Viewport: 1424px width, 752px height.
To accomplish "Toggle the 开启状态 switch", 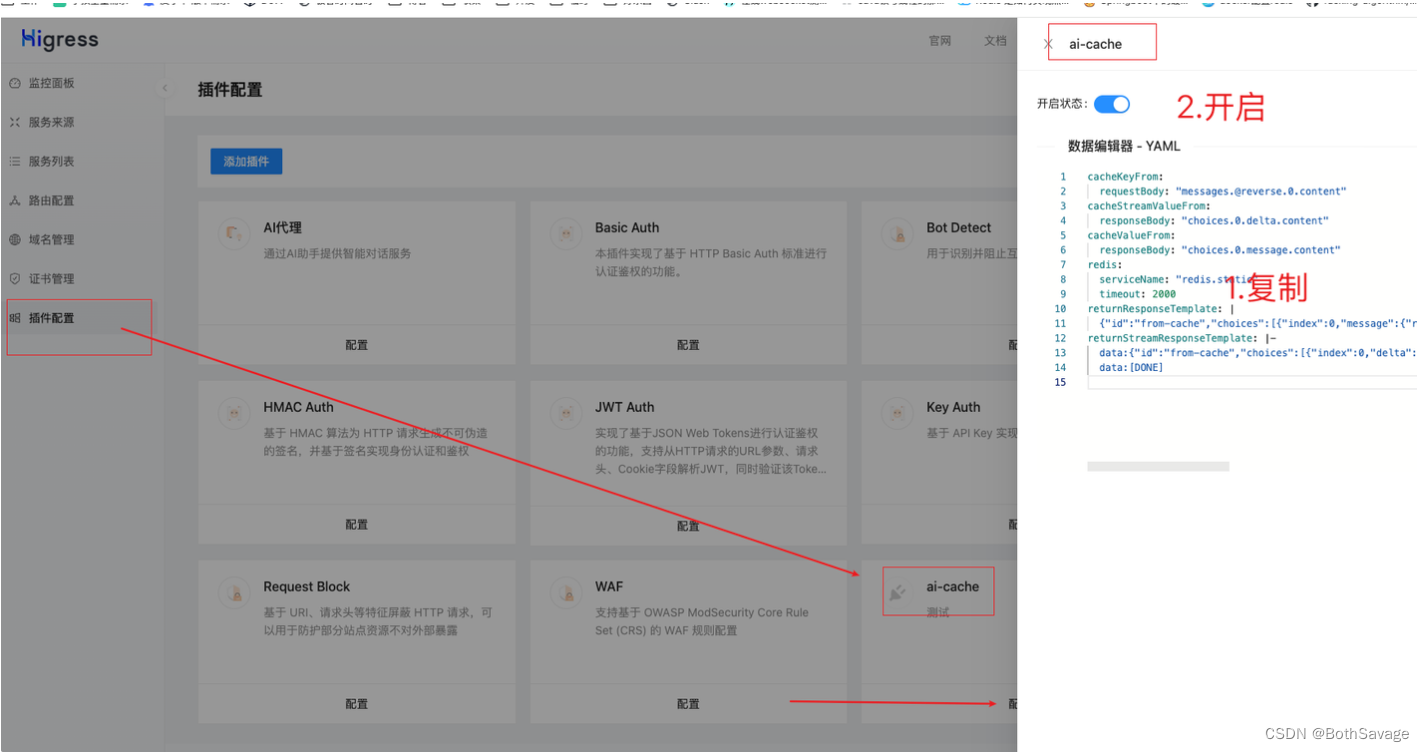I will tap(1112, 104).
